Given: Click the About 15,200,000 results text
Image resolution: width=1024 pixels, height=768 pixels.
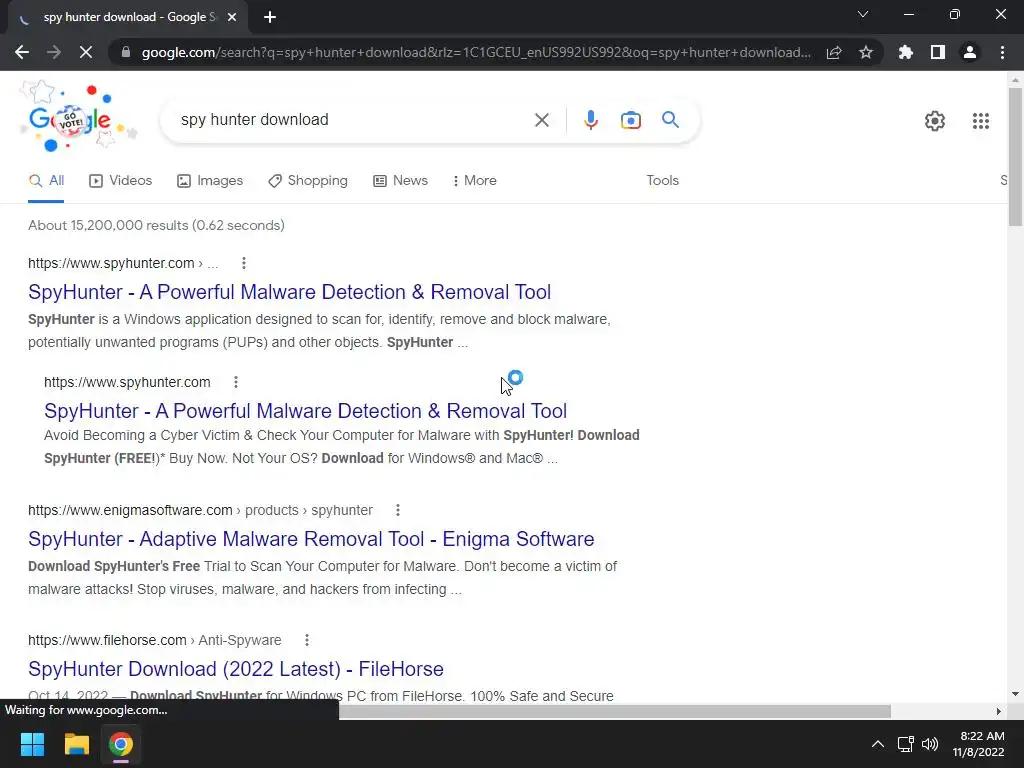Looking at the screenshot, I should tap(156, 225).
